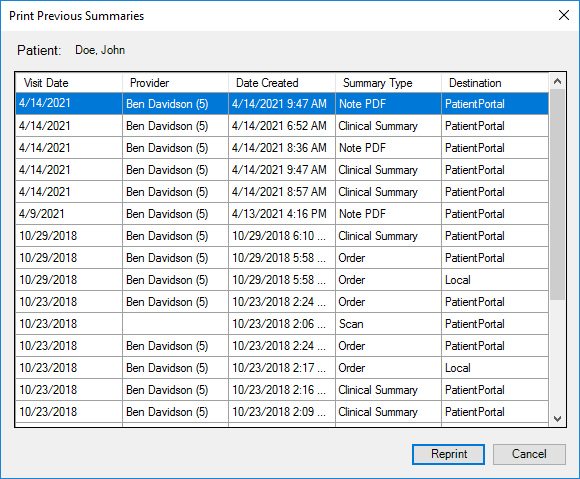Close the dialog with the X icon
580x479 pixels.
(x=564, y=15)
